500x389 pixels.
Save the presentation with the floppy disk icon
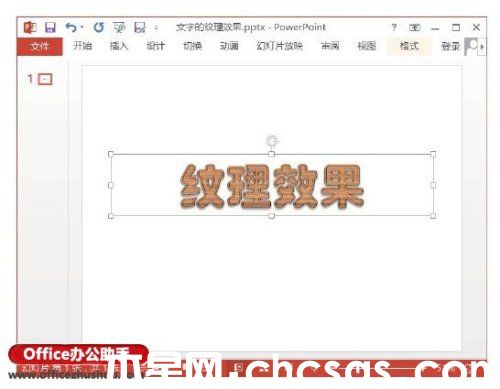pos(50,27)
